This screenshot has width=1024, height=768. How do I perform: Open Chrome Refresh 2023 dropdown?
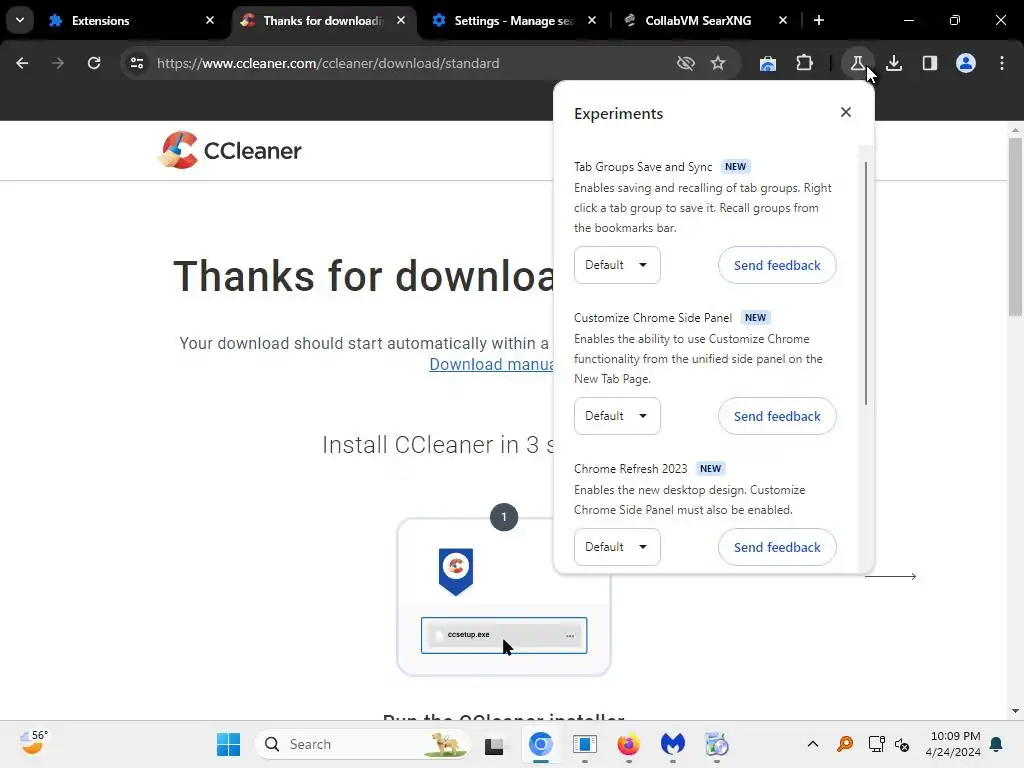click(x=617, y=547)
